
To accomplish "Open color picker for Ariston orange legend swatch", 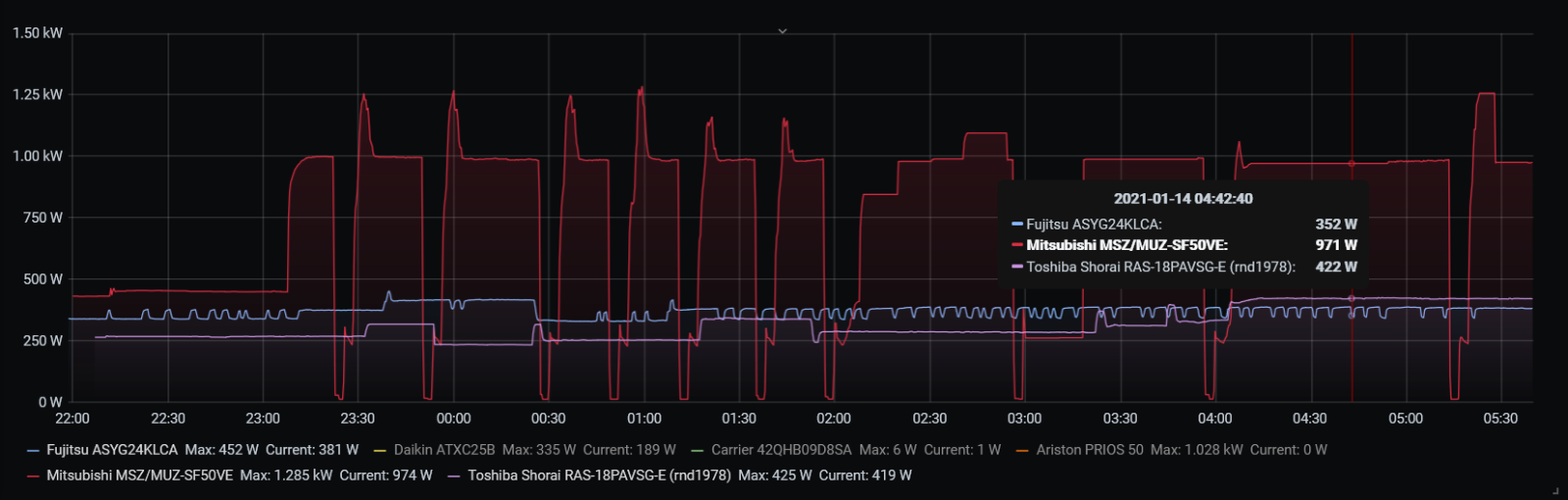I will 1023,451.
